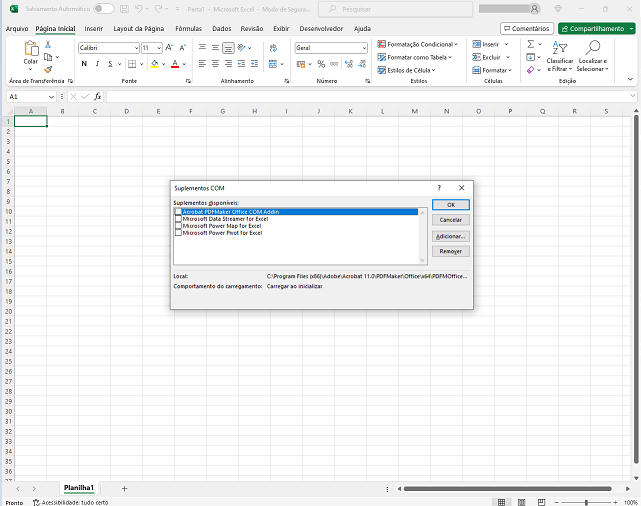This screenshot has height=506, width=641.
Task: Apply bold with the N button
Action: 84,64
